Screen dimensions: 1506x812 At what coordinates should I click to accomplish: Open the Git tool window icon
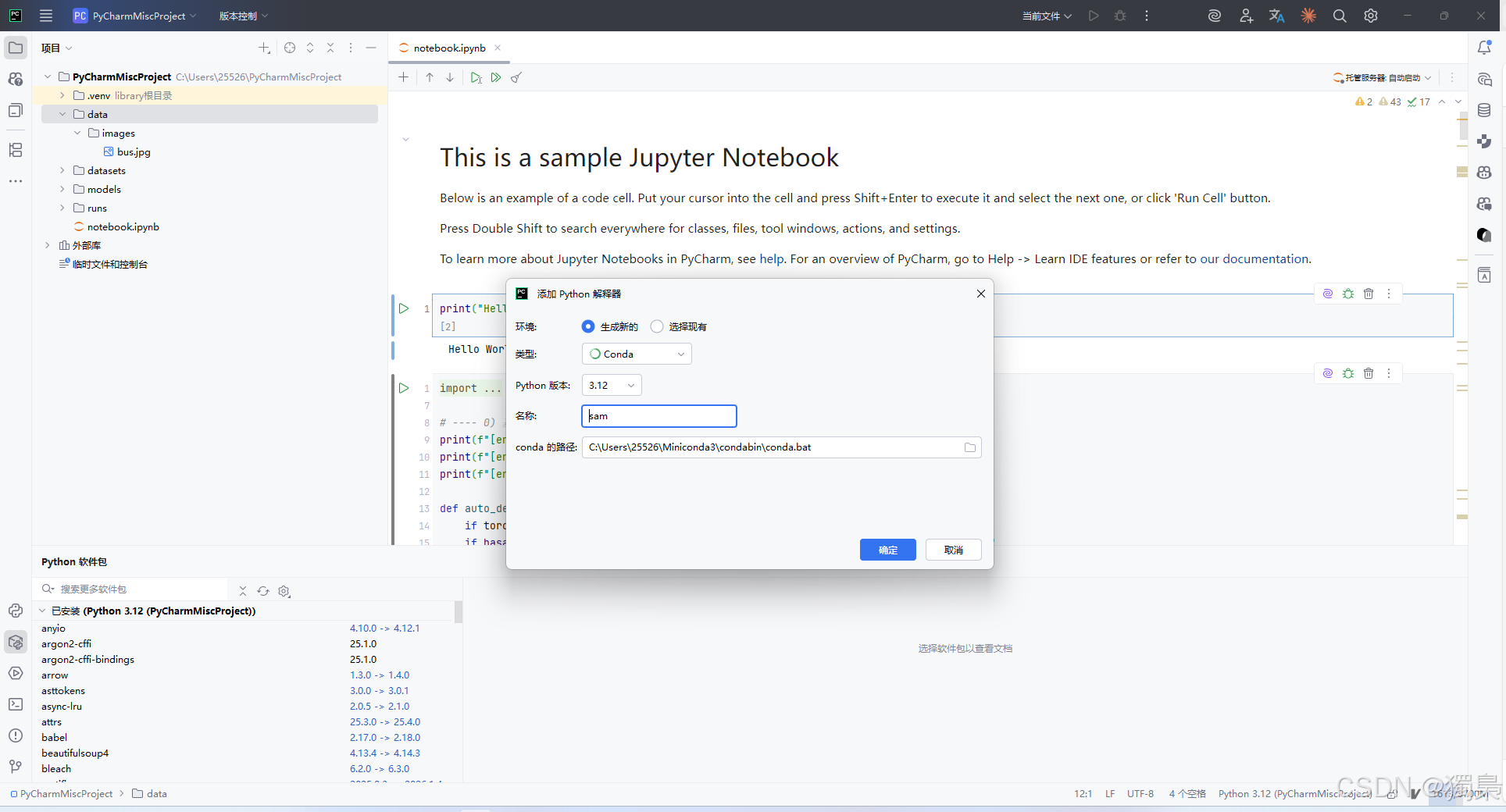[16, 767]
